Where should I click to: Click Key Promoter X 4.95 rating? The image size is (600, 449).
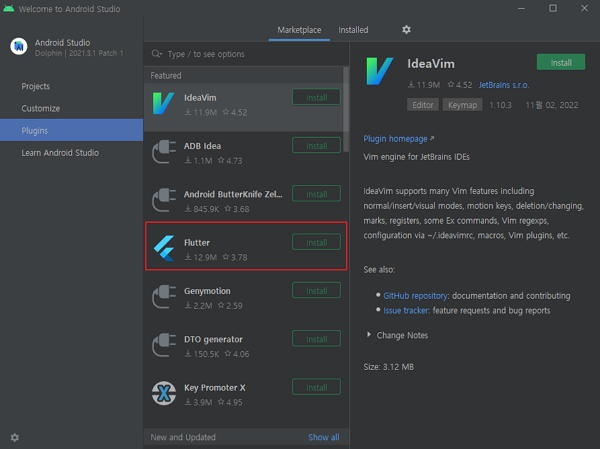click(x=230, y=402)
